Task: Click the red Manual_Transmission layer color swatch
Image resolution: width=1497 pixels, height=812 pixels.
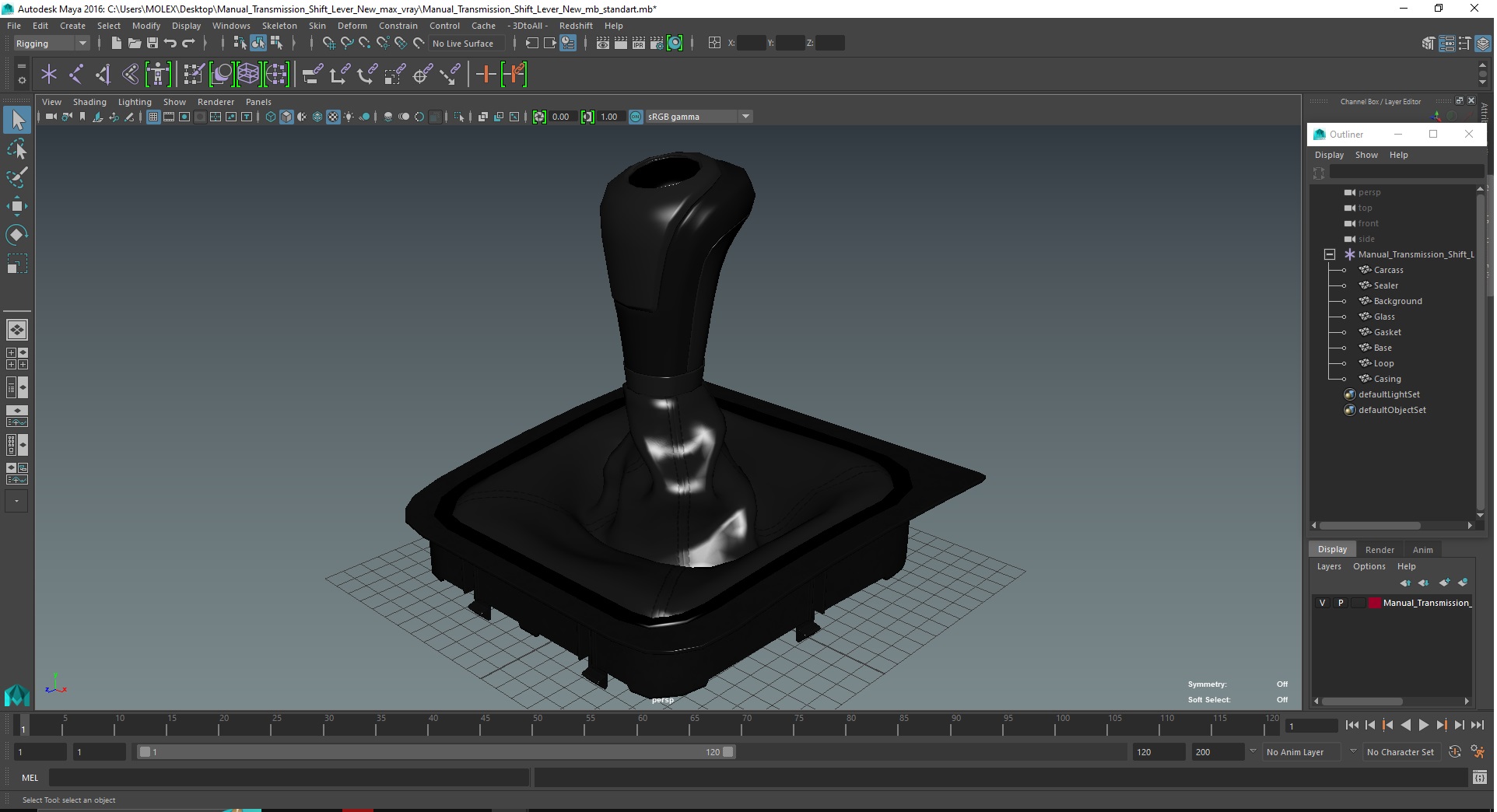Action: coord(1375,603)
